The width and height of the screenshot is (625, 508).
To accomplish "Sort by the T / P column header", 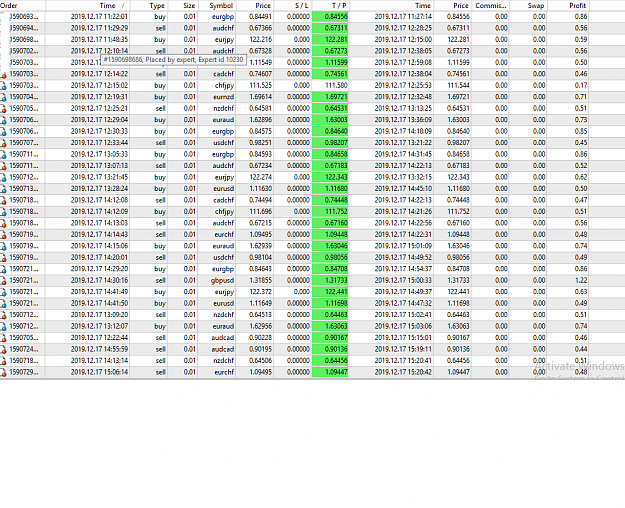I will (339, 6).
